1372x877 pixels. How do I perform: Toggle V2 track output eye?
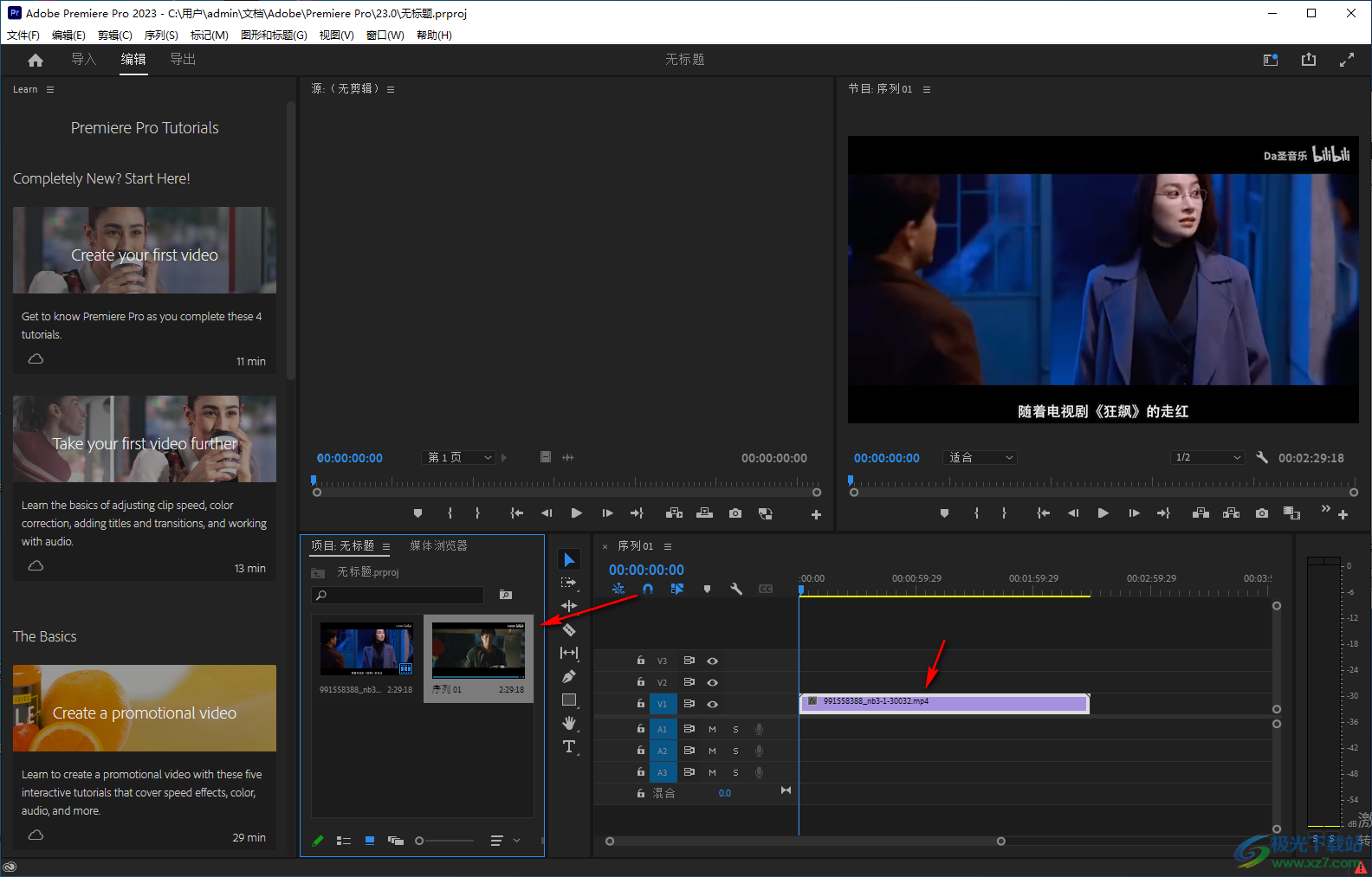tap(712, 682)
